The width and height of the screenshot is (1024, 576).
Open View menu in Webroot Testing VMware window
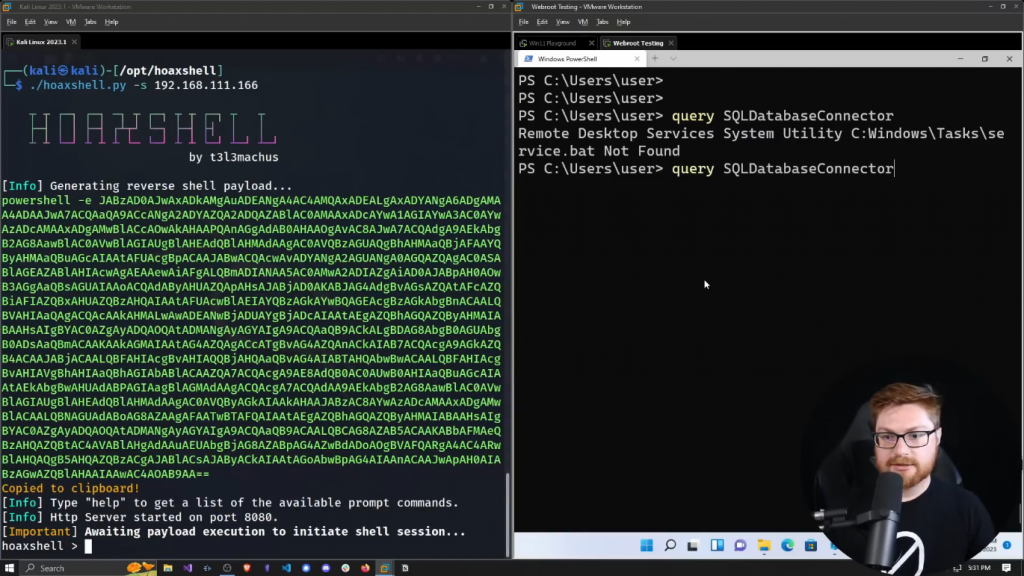click(562, 22)
